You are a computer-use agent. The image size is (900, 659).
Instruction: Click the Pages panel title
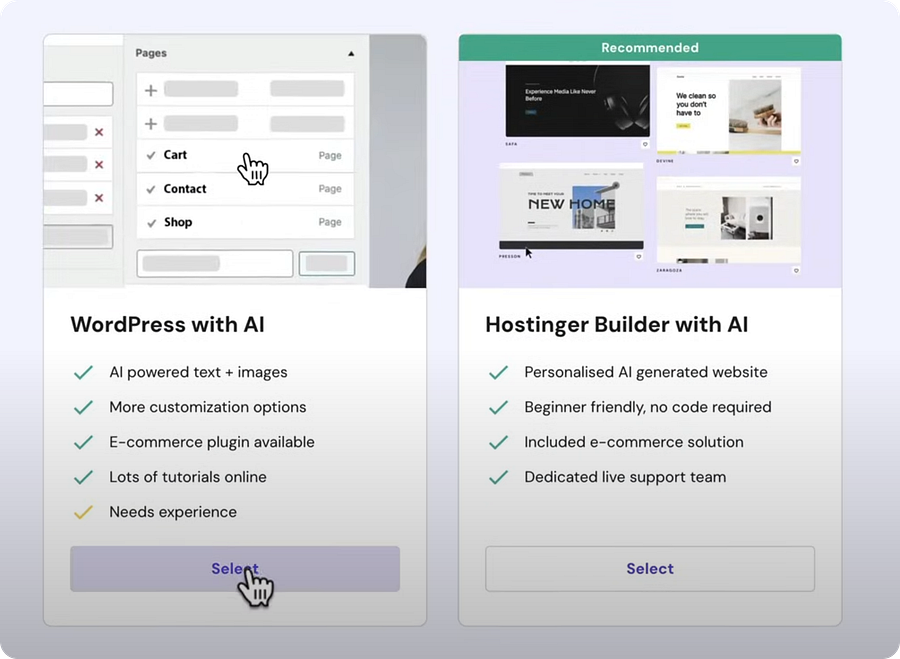point(151,53)
